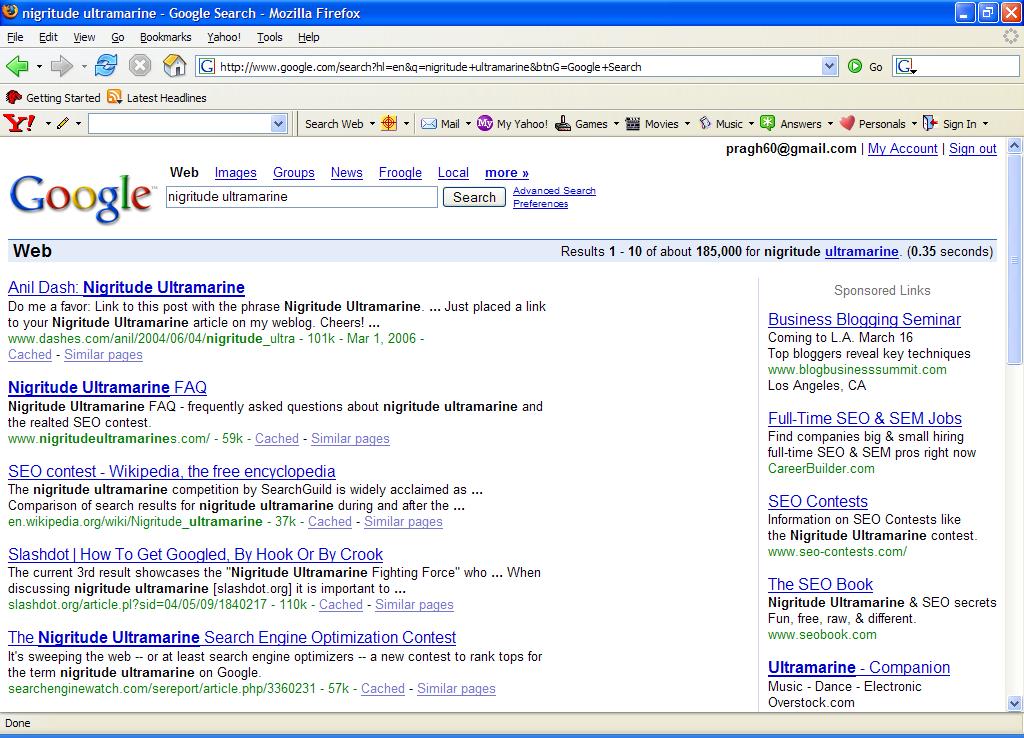Screen dimensions: 1024x738
Task: Open the Games dropdown arrow in Yahoo toolbar
Action: (x=616, y=123)
